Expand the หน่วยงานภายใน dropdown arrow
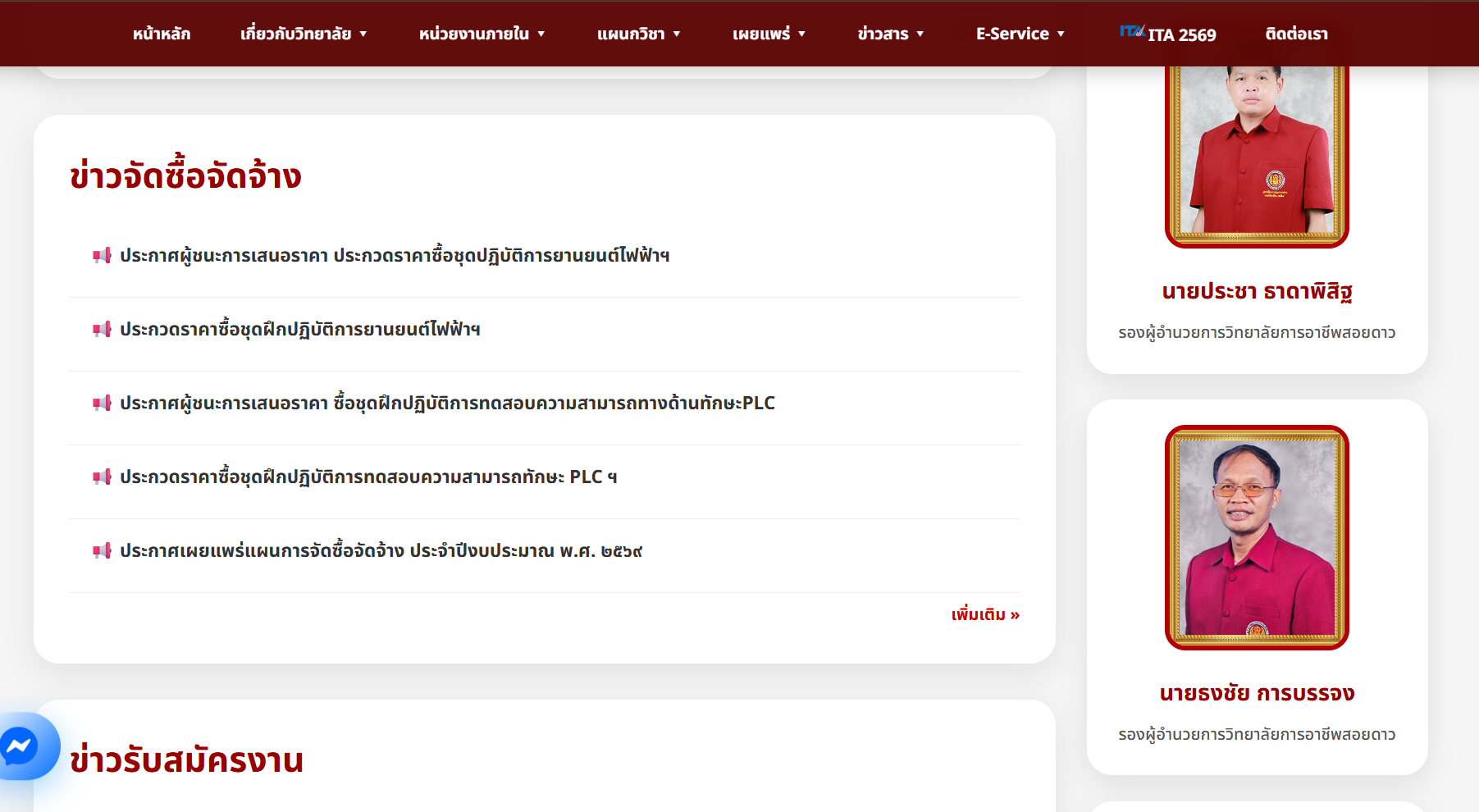This screenshot has height=812, width=1479. [541, 34]
